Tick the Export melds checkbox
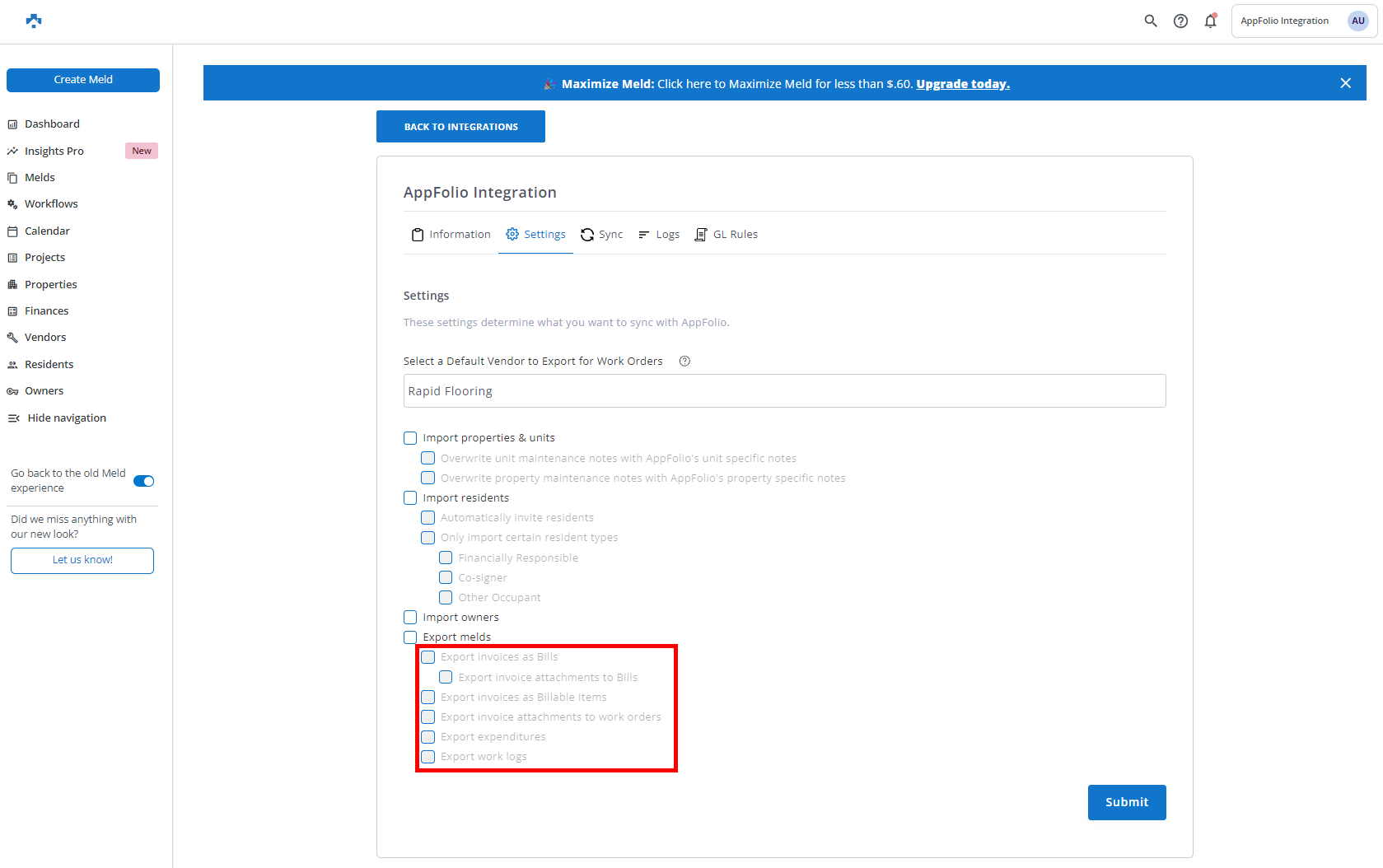This screenshot has width=1383, height=868. pyautogui.click(x=410, y=637)
